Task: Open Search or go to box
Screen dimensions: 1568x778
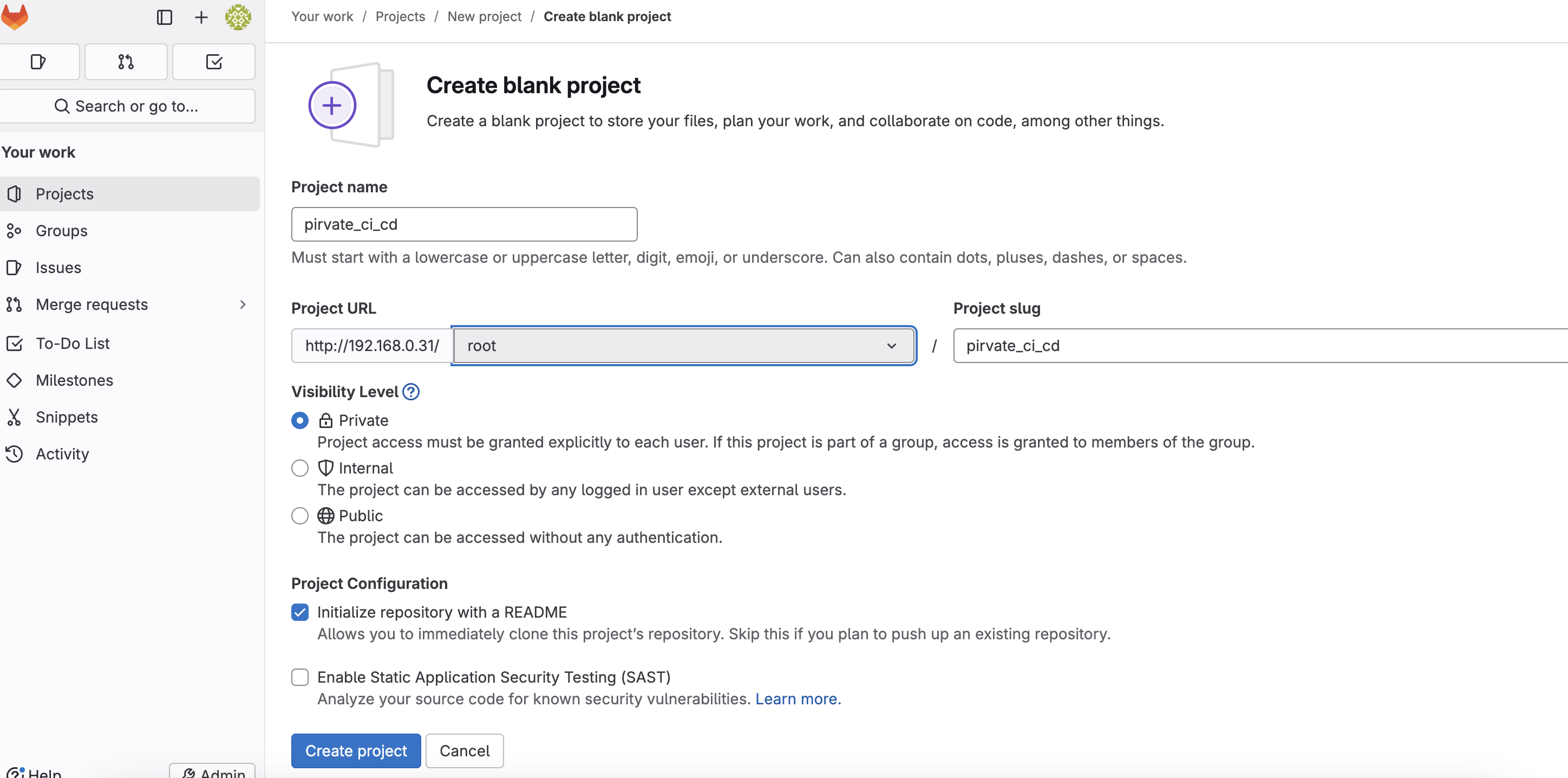Action: click(x=127, y=106)
